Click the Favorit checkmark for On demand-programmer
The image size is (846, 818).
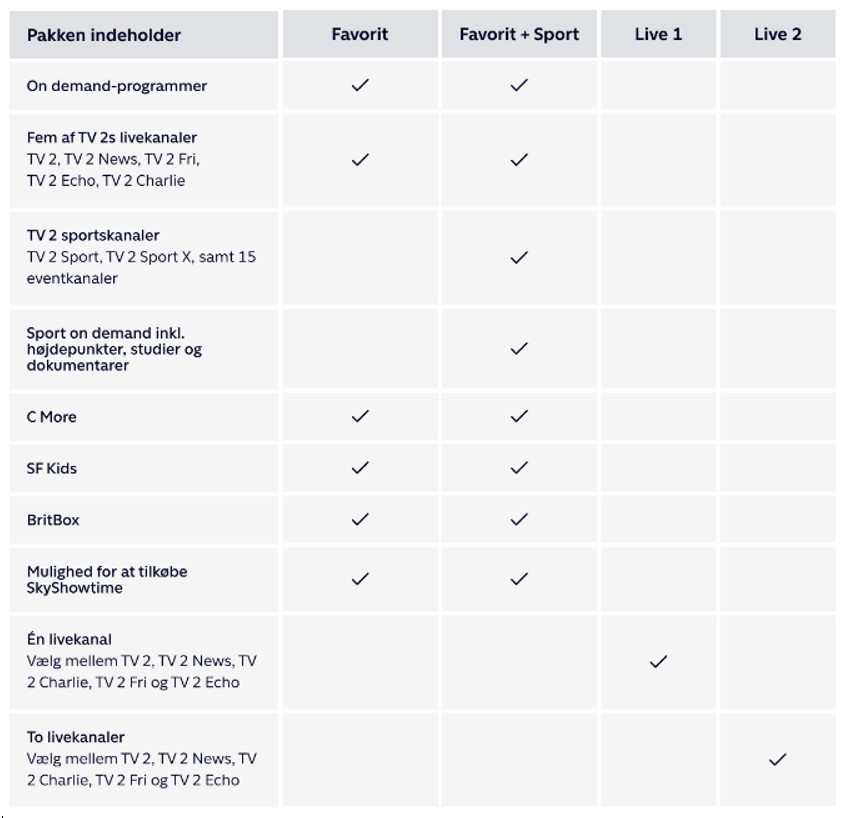click(360, 85)
